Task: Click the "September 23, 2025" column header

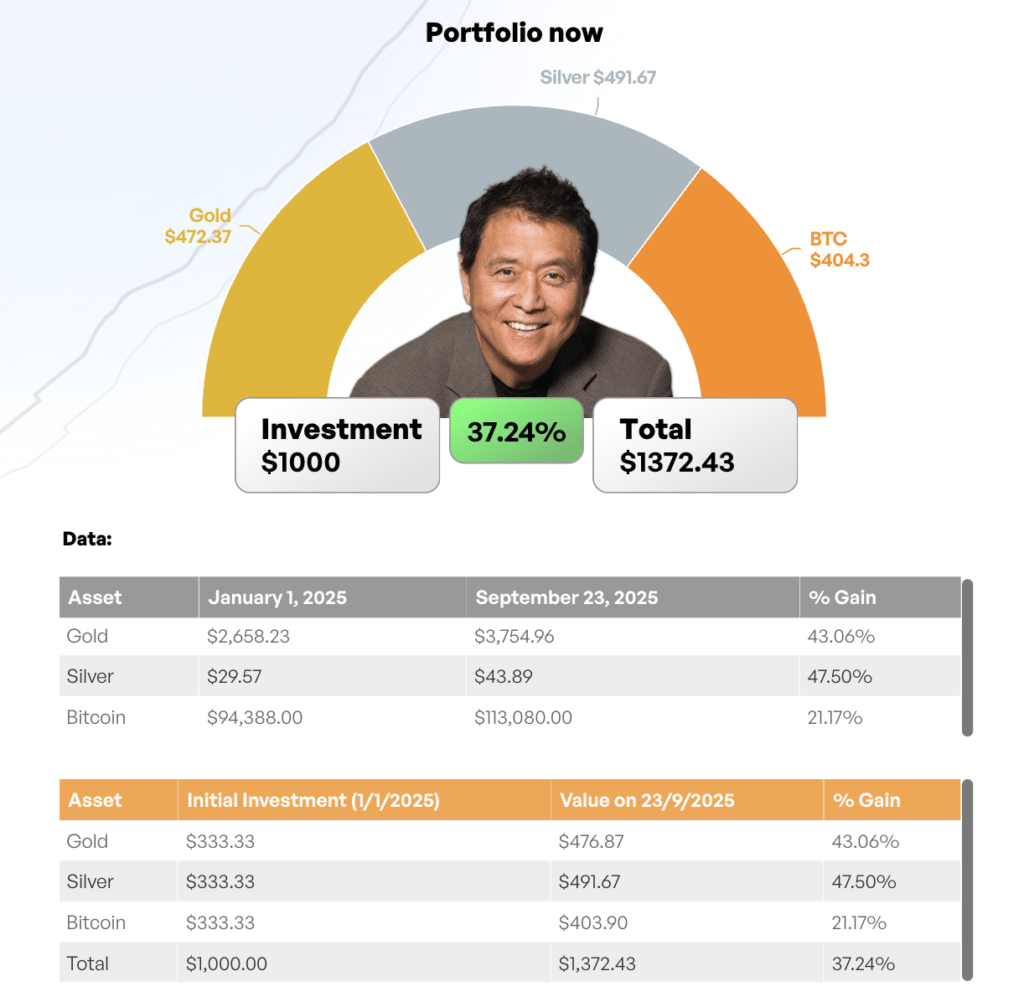Action: [566, 597]
